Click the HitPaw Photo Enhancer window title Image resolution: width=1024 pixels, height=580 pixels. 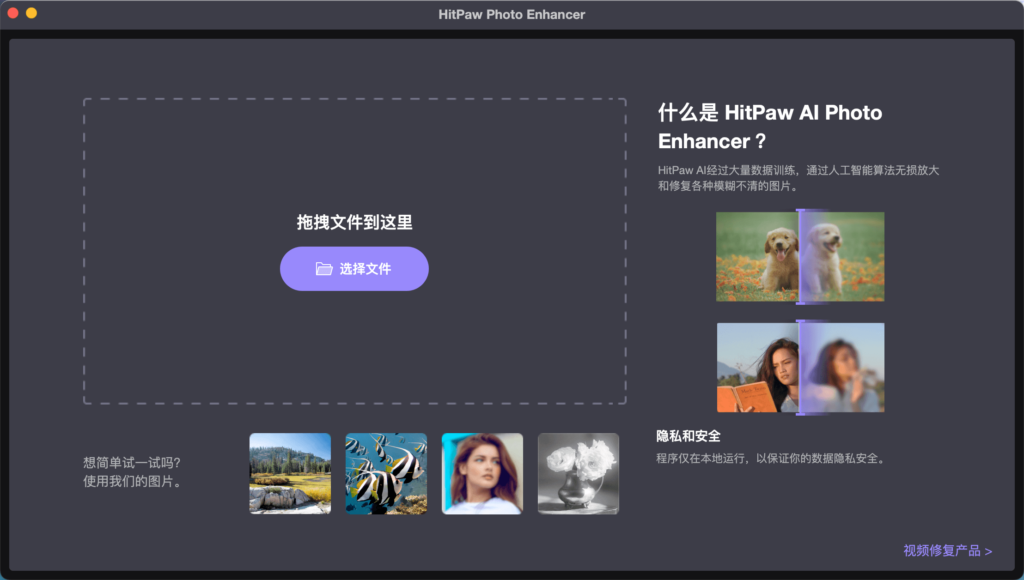point(511,14)
